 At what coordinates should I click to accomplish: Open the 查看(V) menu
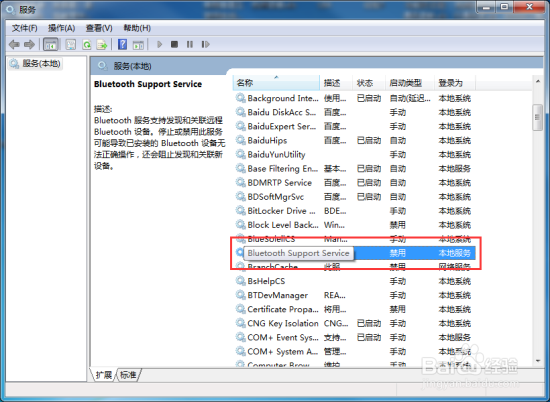(x=99, y=28)
